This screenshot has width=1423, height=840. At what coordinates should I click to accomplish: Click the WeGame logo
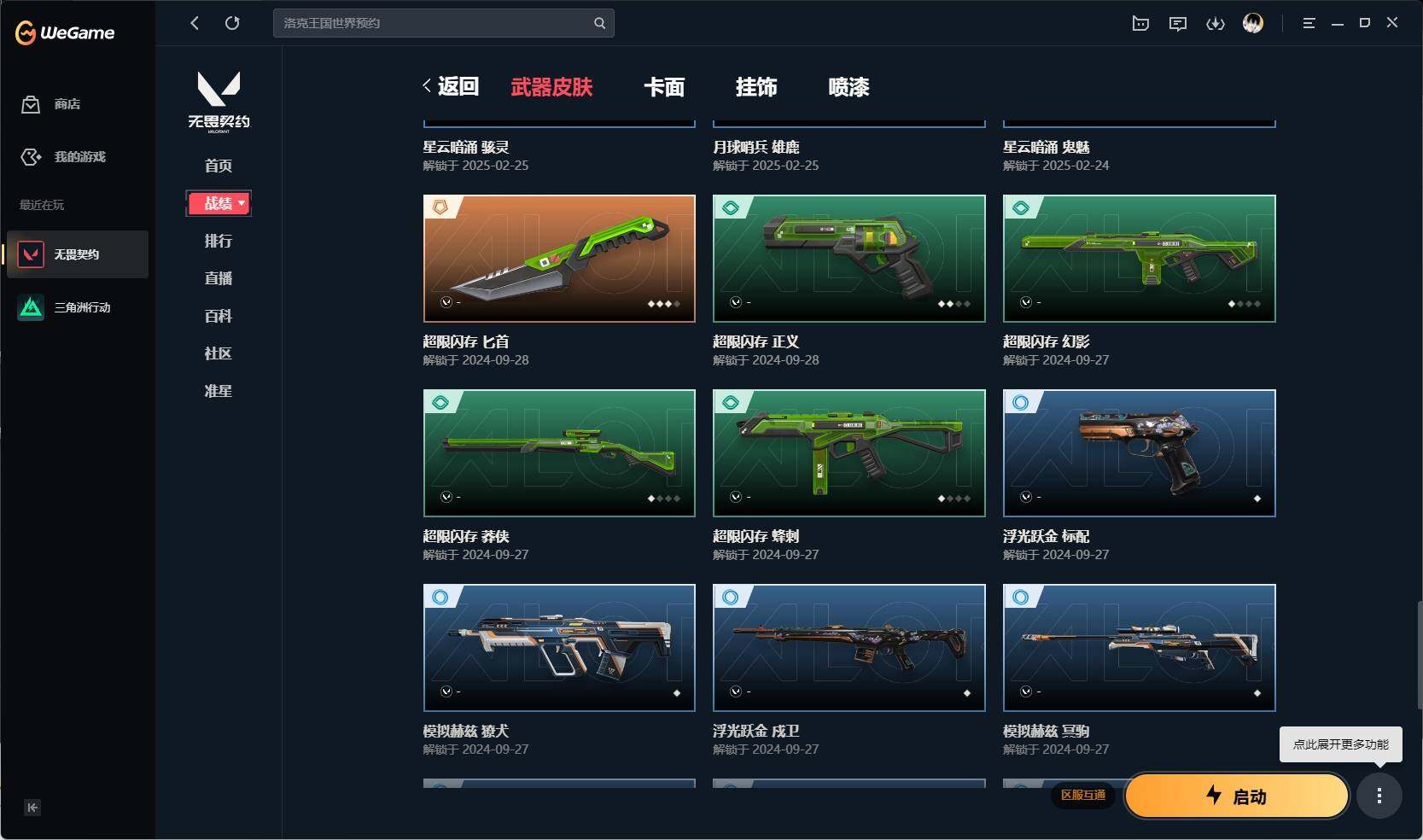click(65, 32)
